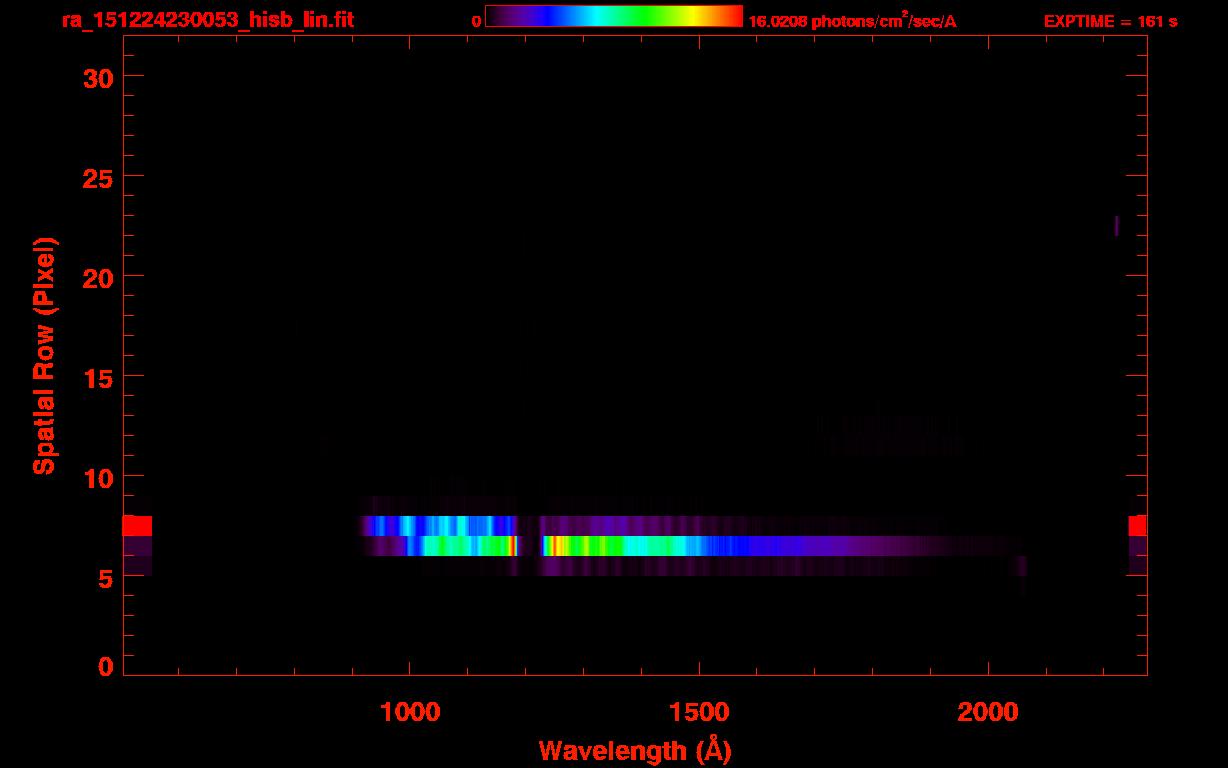
Task: Click the x-axis tick label 1500
Action: [x=698, y=712]
